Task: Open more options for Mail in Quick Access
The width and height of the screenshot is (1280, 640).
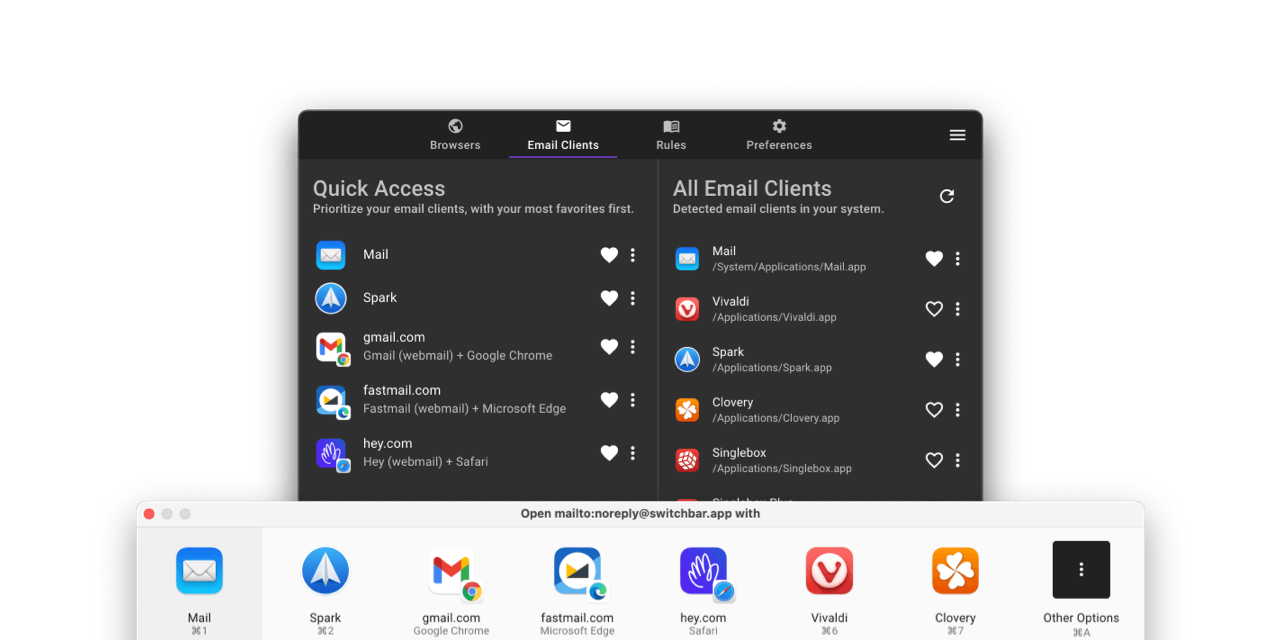Action: [x=633, y=255]
